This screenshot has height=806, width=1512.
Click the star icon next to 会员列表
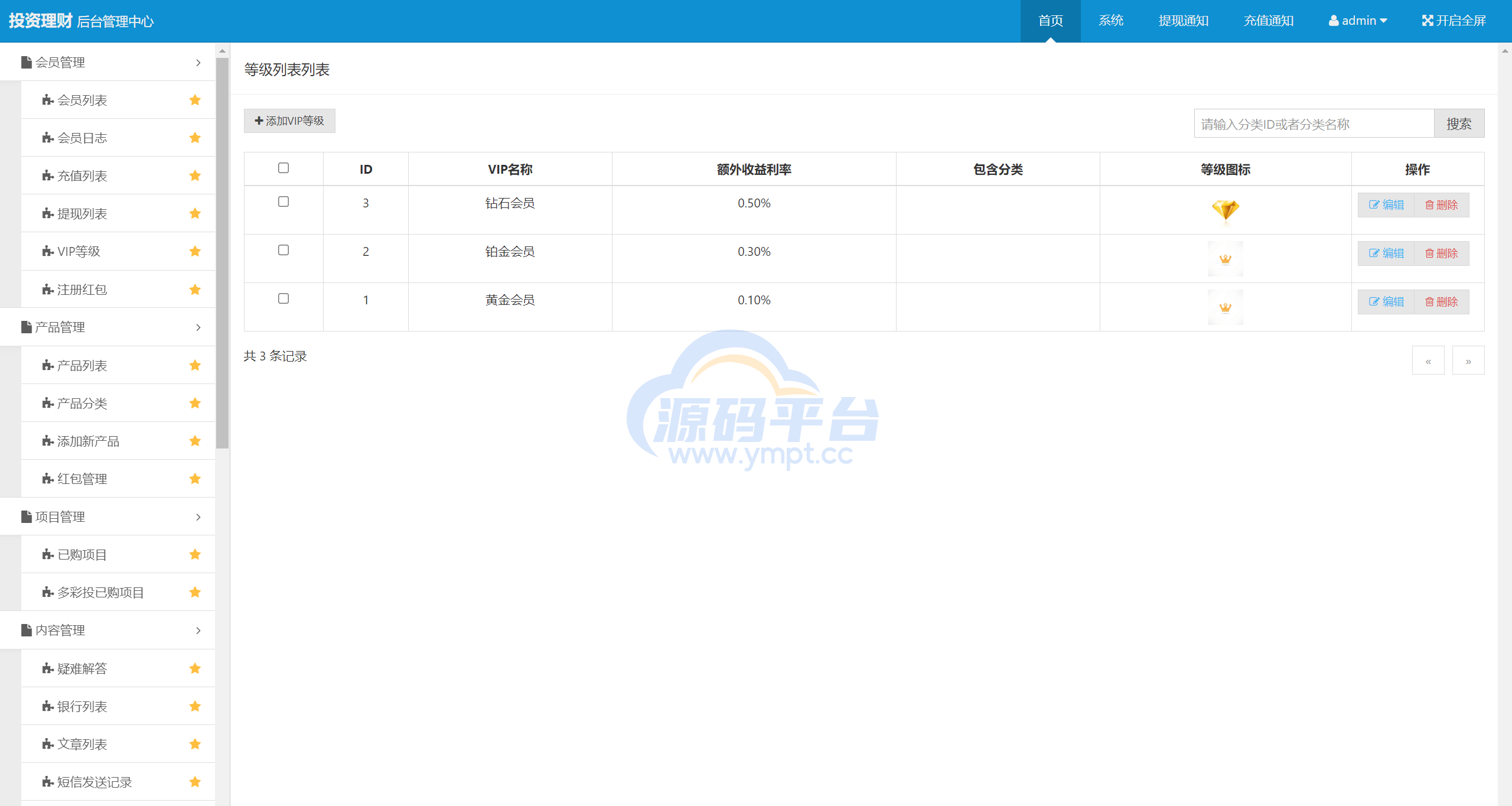coord(195,100)
